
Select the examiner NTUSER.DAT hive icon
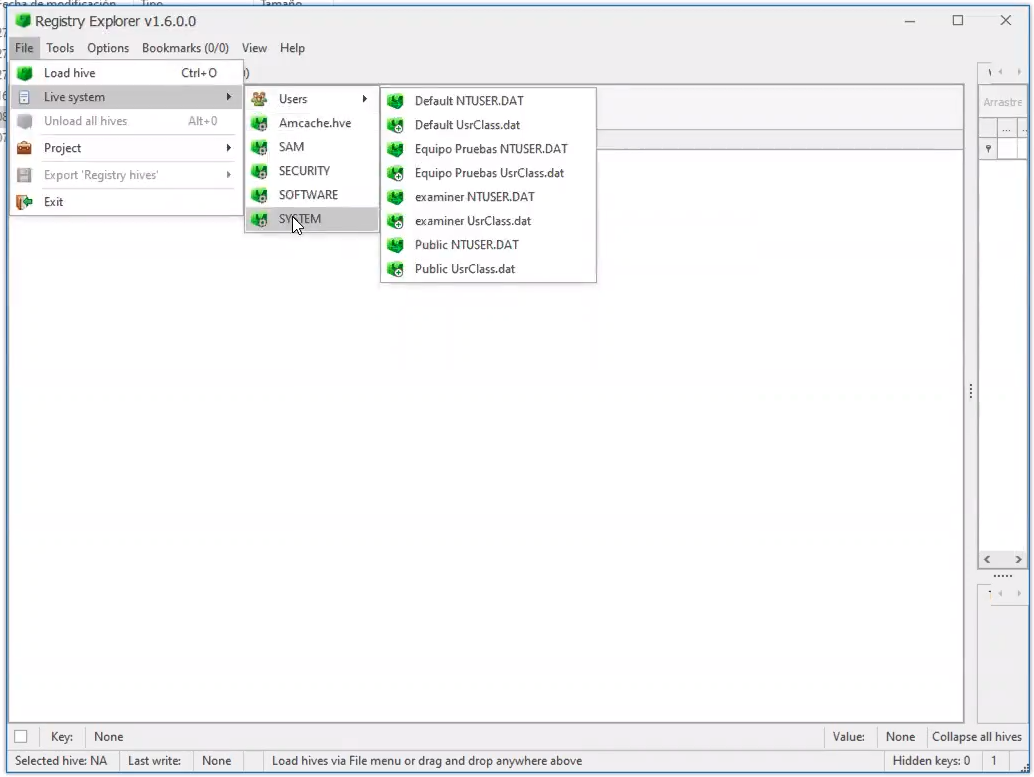395,197
